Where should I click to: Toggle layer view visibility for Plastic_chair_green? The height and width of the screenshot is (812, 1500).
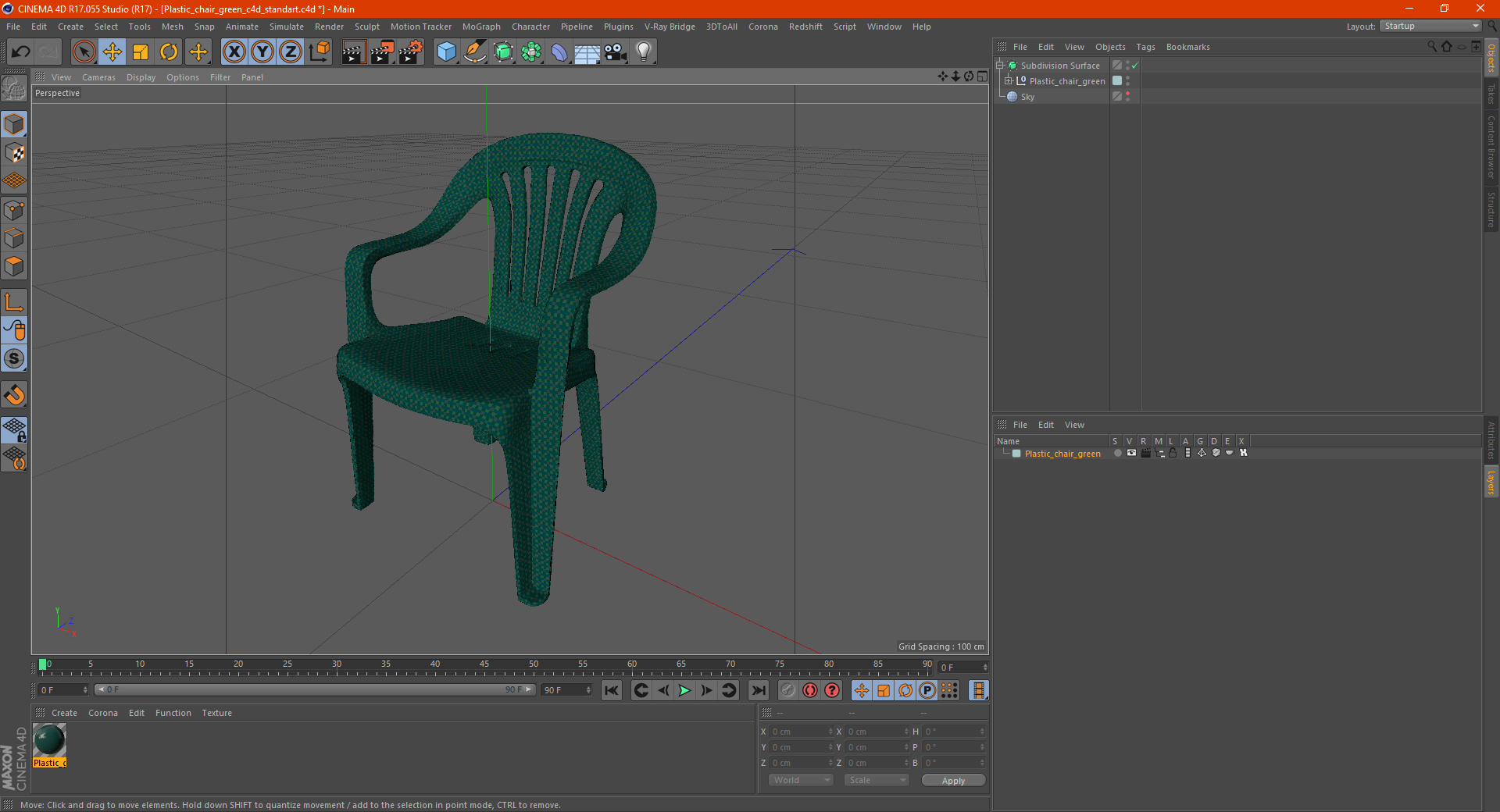click(1131, 453)
